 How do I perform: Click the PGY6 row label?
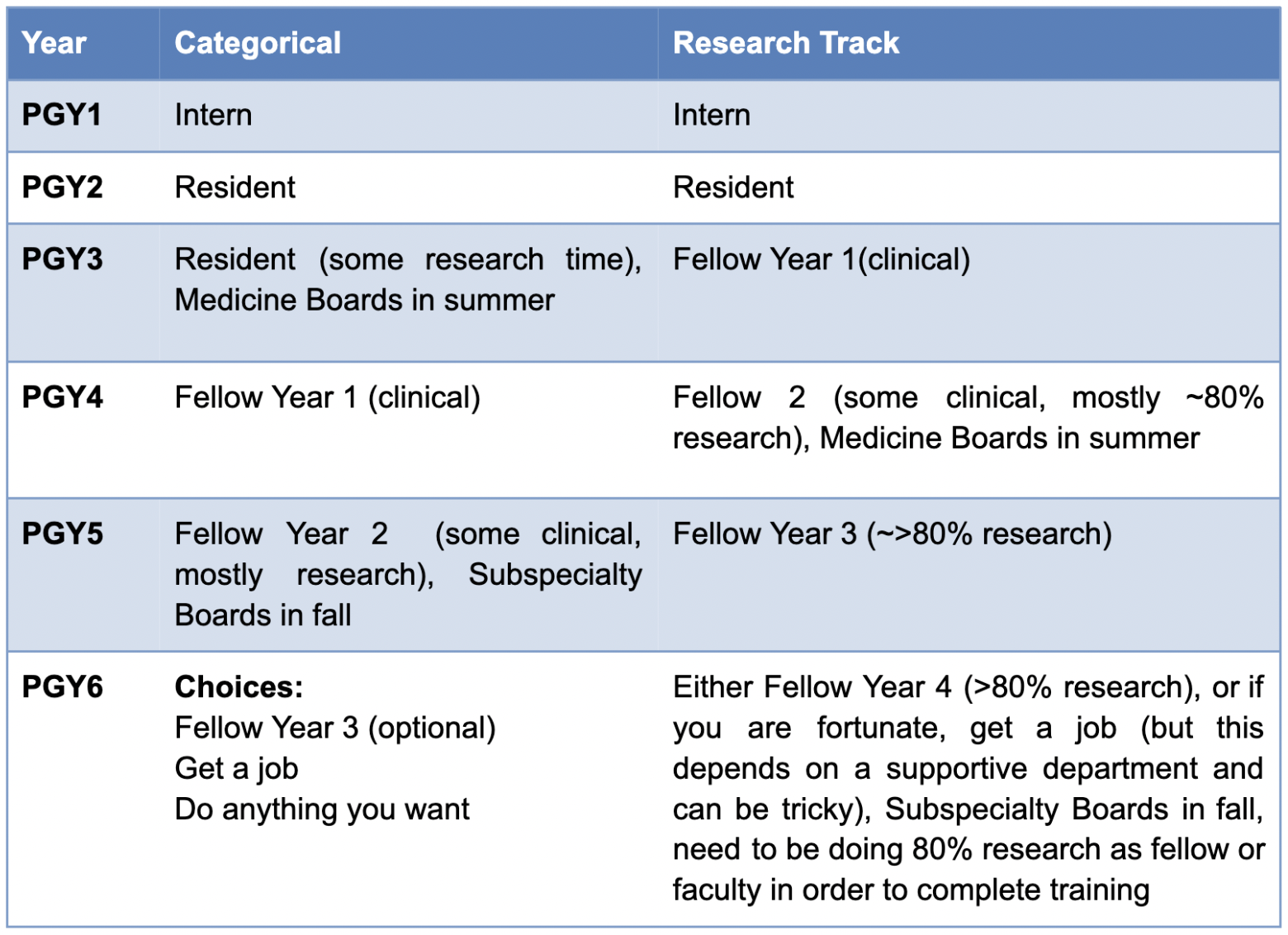(63, 687)
